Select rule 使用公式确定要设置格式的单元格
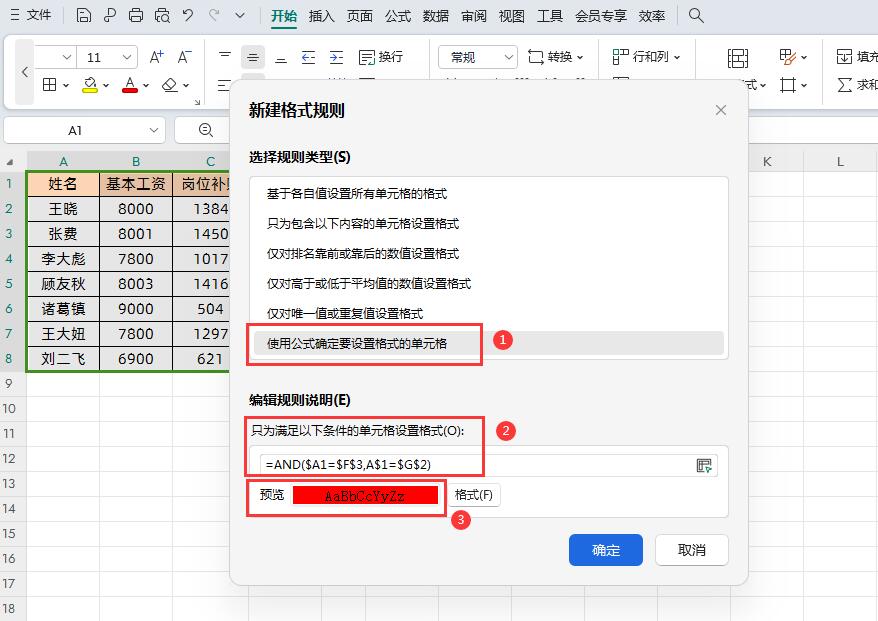 [x=489, y=343]
